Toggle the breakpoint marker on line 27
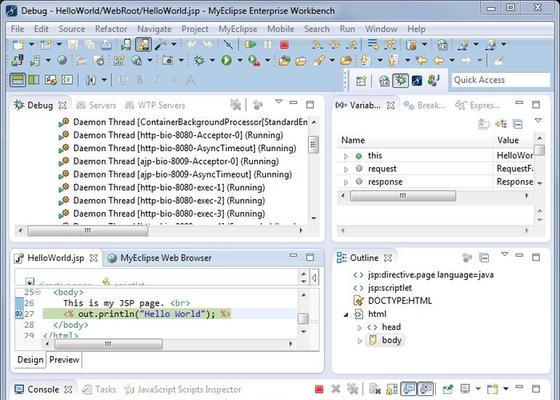This screenshot has width=560, height=400. coord(18,314)
